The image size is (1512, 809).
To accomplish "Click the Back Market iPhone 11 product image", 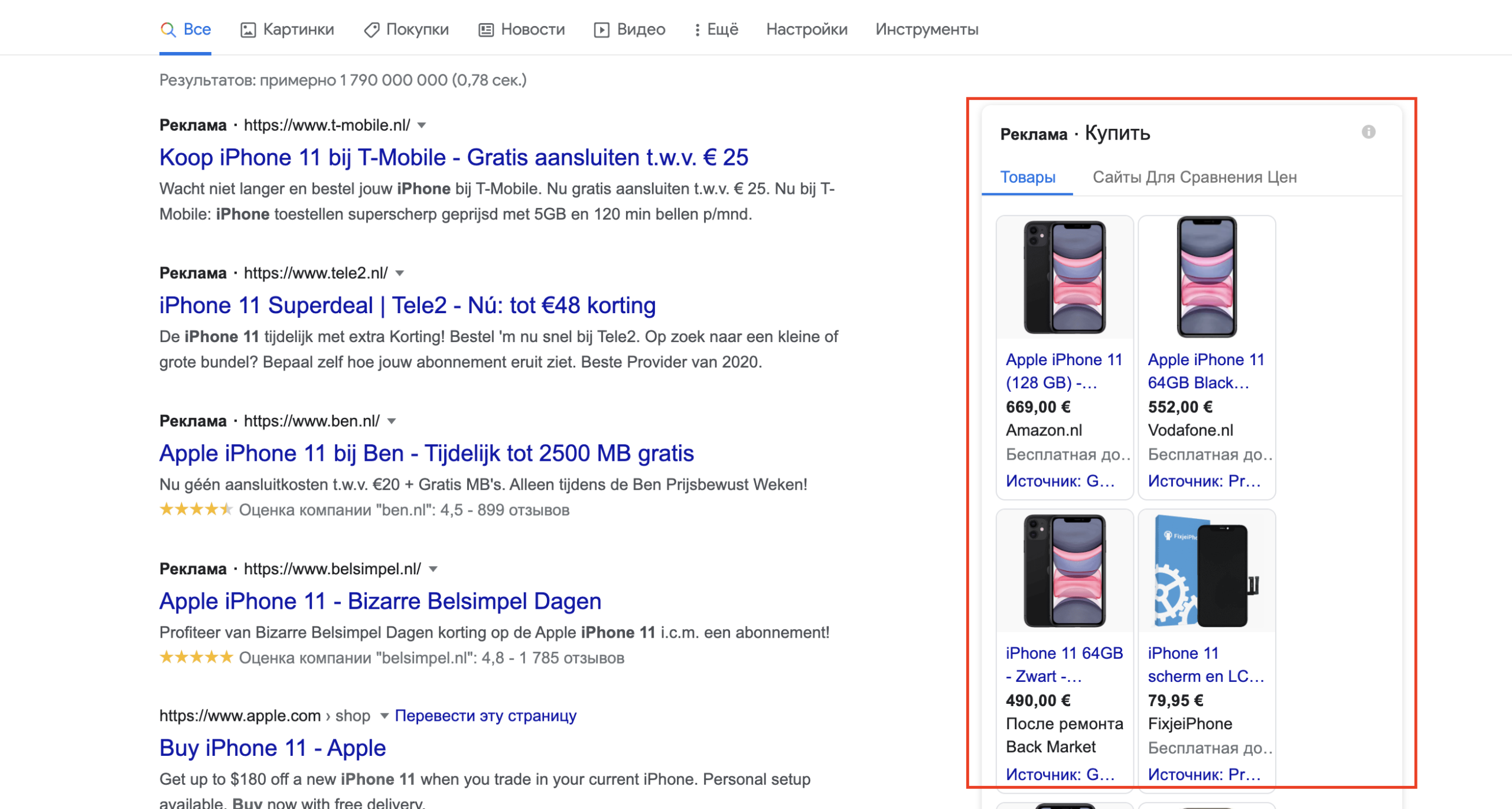I will 1064,571.
